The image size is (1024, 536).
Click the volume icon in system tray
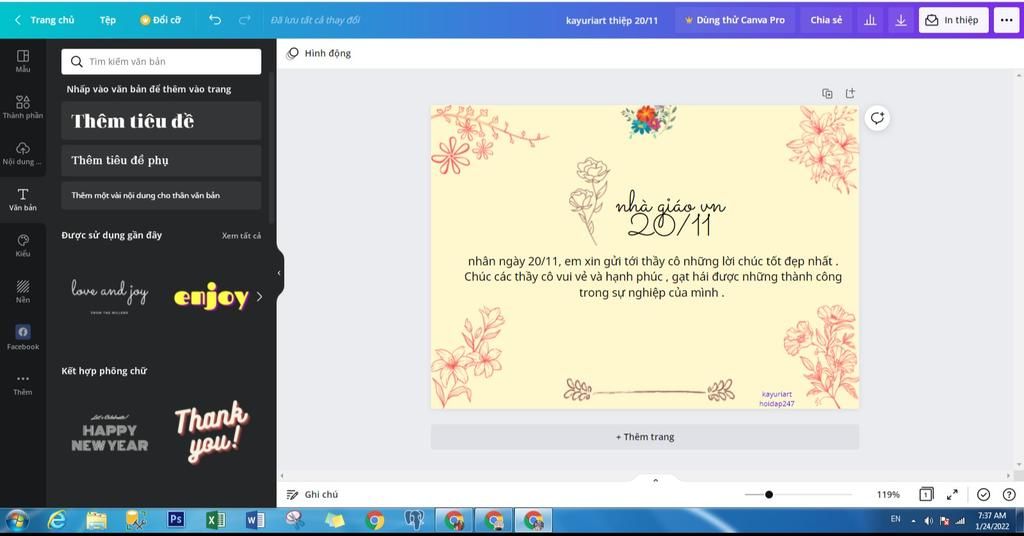pyautogui.click(x=929, y=521)
